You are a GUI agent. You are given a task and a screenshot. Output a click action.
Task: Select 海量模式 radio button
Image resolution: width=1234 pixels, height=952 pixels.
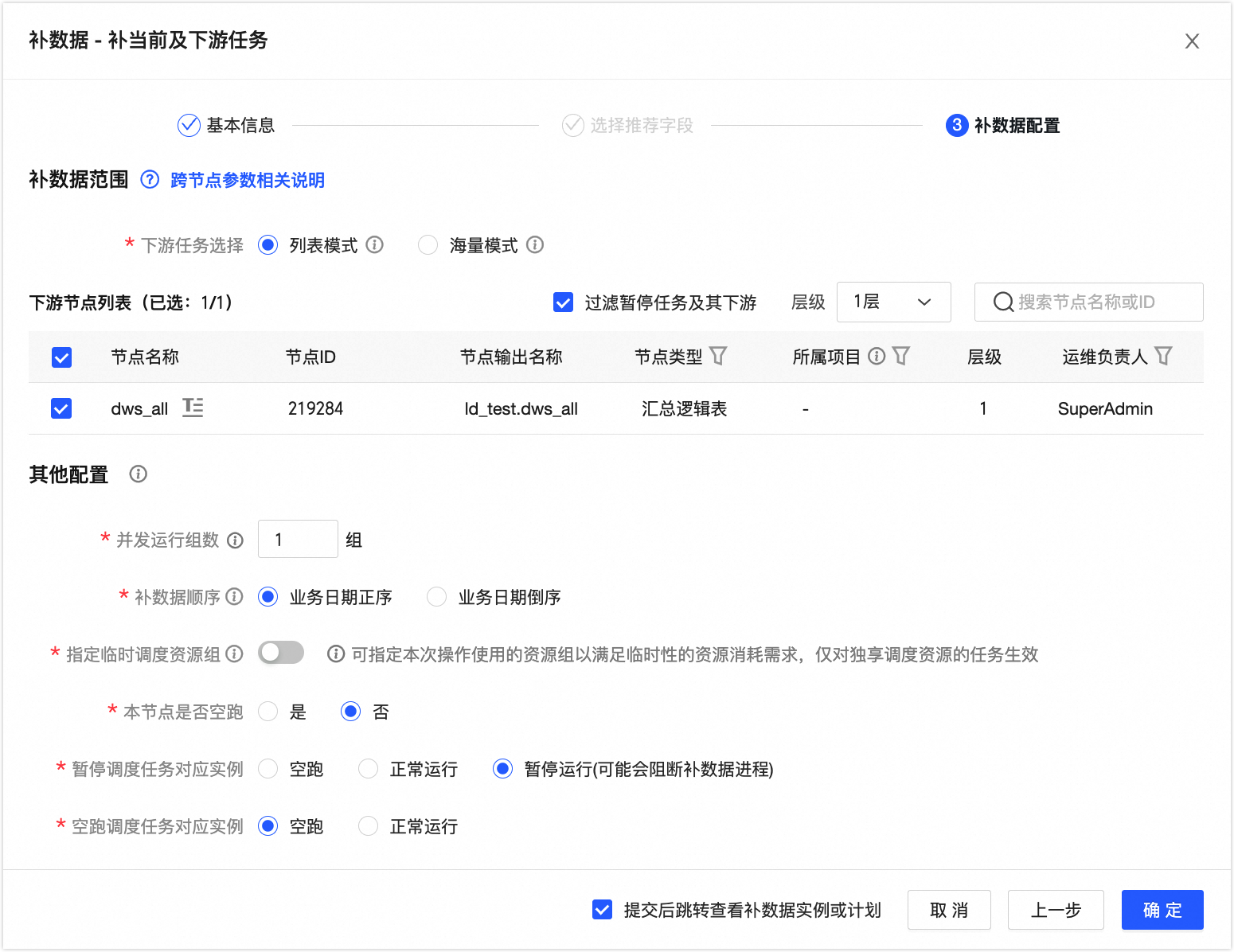pyautogui.click(x=428, y=244)
